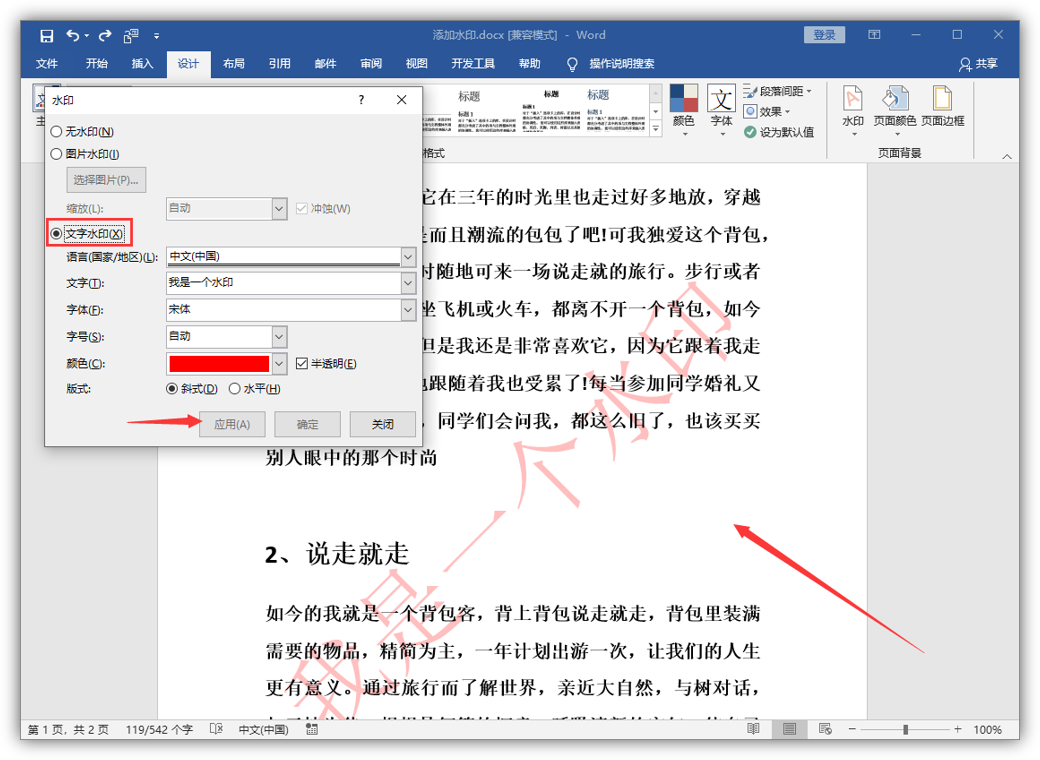This screenshot has width=1040, height=760.
Task: Switch to the 开发工具 ribbon tab
Action: click(x=473, y=64)
